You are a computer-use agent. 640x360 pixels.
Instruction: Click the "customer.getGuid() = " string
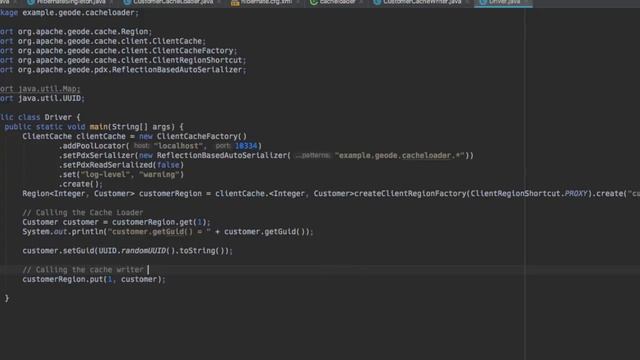click(x=159, y=232)
